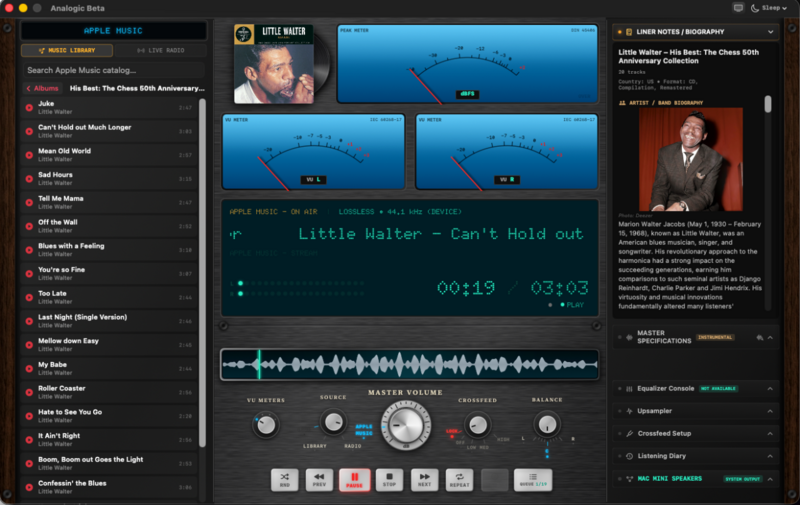
Task: Click the Equalizer Console sliders icon
Action: pyautogui.click(x=629, y=389)
